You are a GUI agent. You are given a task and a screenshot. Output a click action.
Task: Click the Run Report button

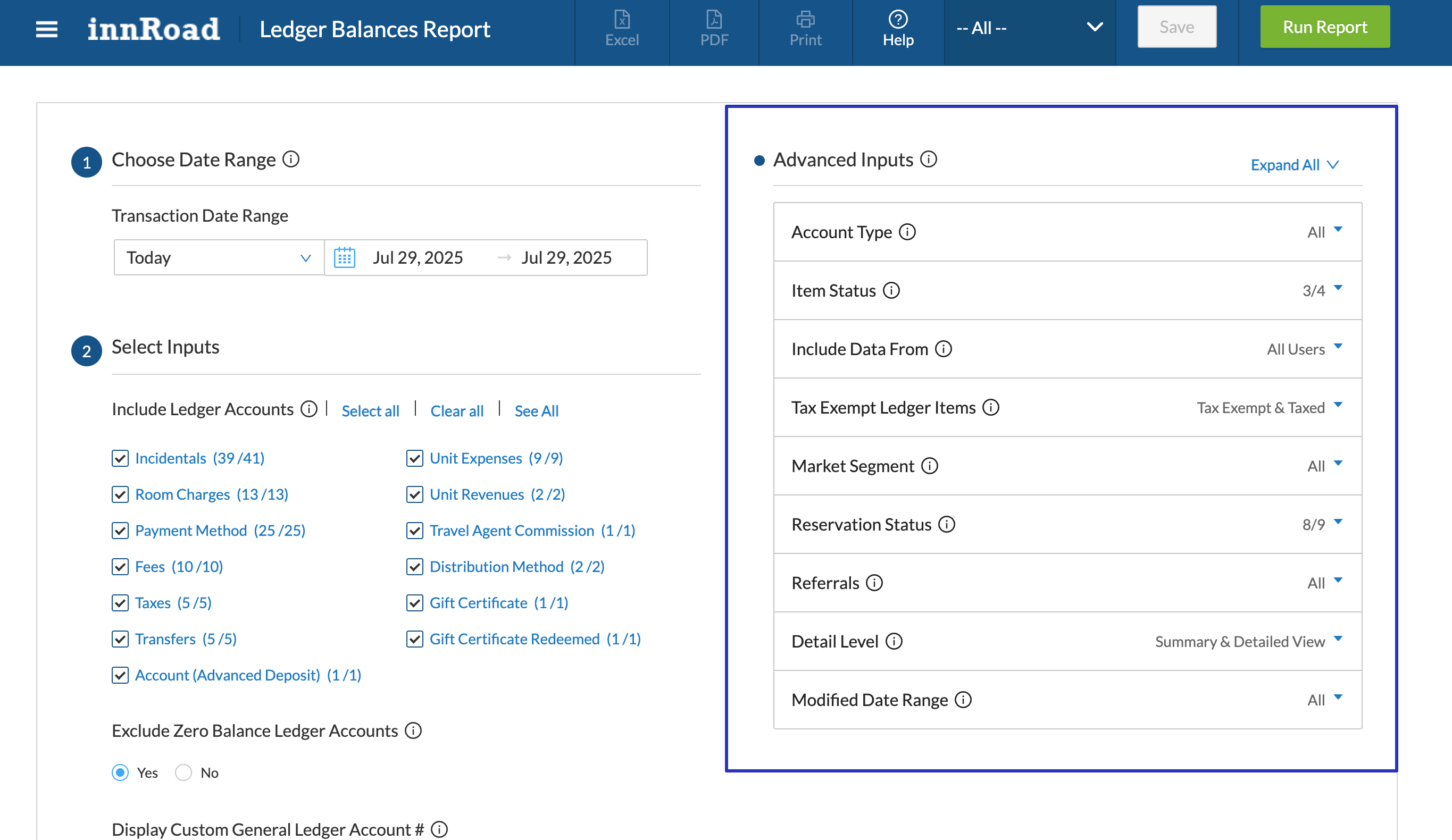pos(1324,27)
